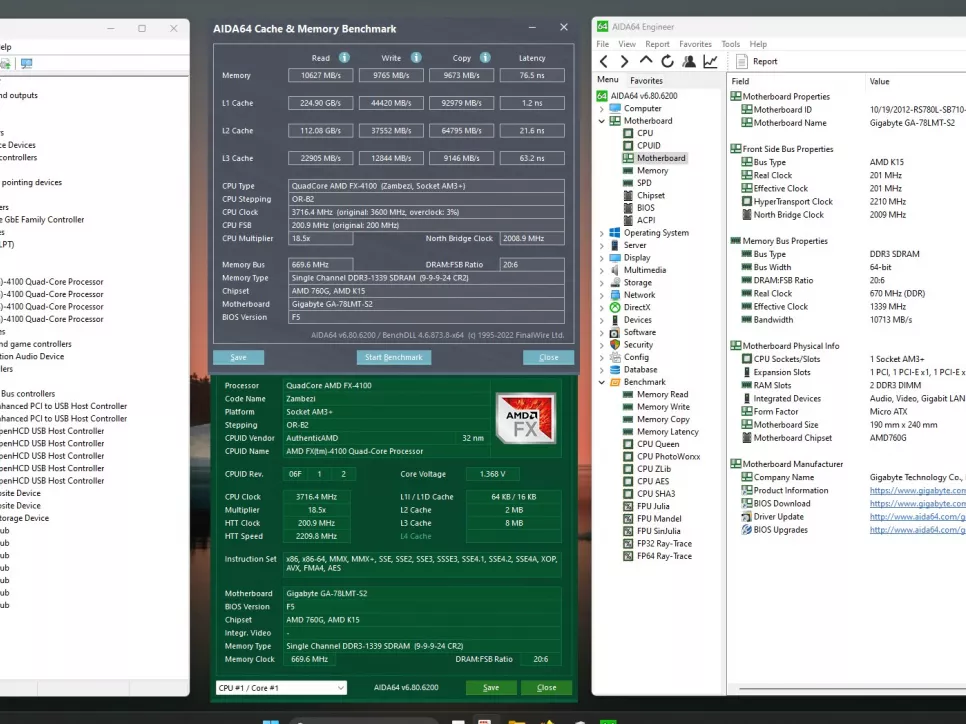This screenshot has width=966, height=724.
Task: Switch to Menu tab in AIDA64 sidebar
Action: pos(607,79)
